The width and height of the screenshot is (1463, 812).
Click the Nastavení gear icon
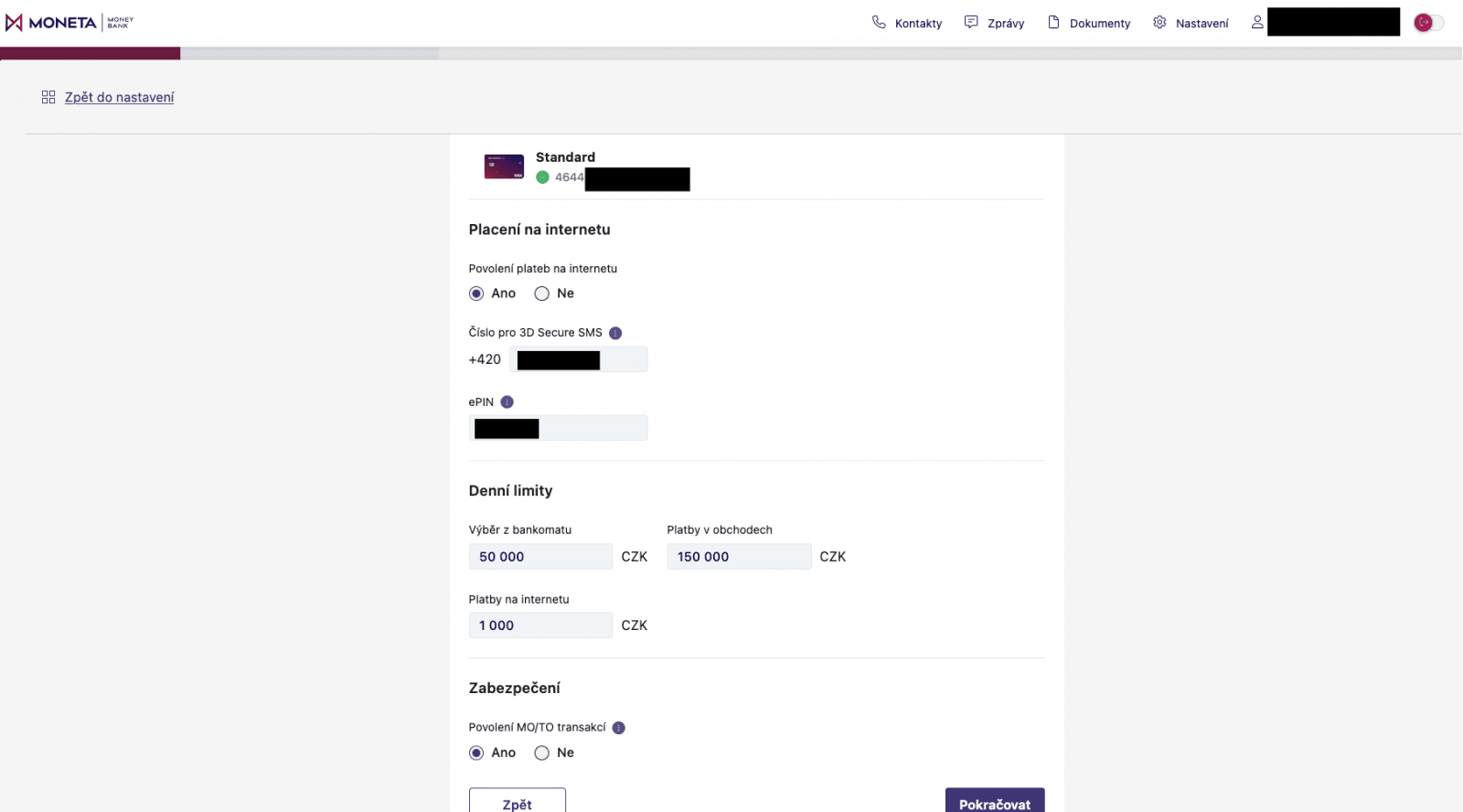tap(1159, 22)
